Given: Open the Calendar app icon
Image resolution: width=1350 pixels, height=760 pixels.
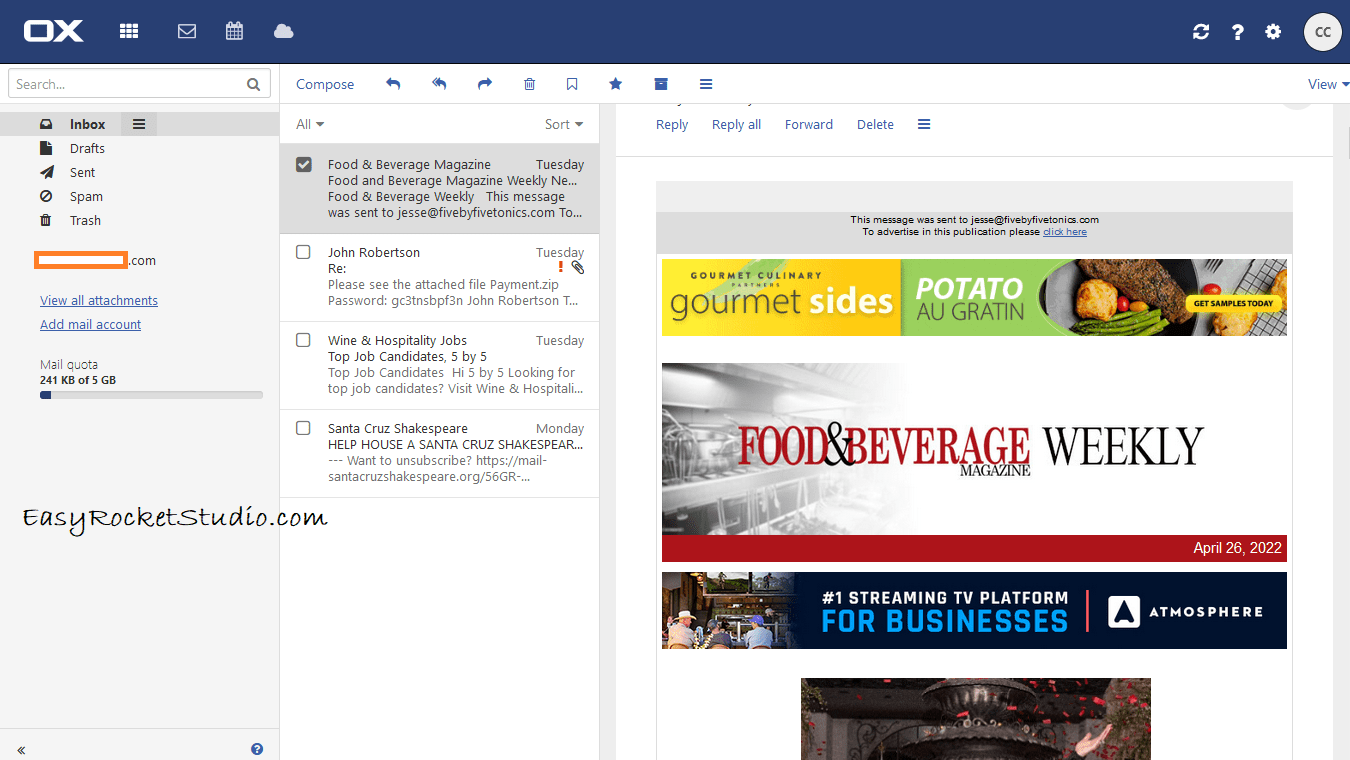Looking at the screenshot, I should point(234,31).
